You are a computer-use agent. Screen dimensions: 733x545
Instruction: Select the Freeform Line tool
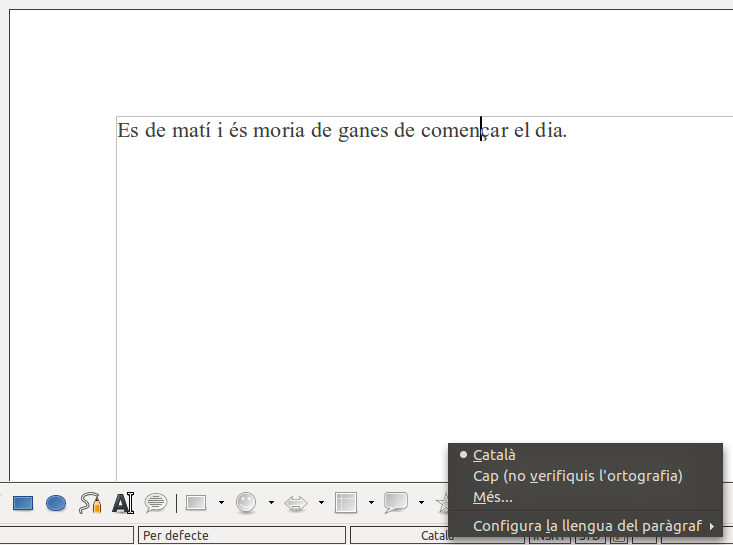pos(90,503)
